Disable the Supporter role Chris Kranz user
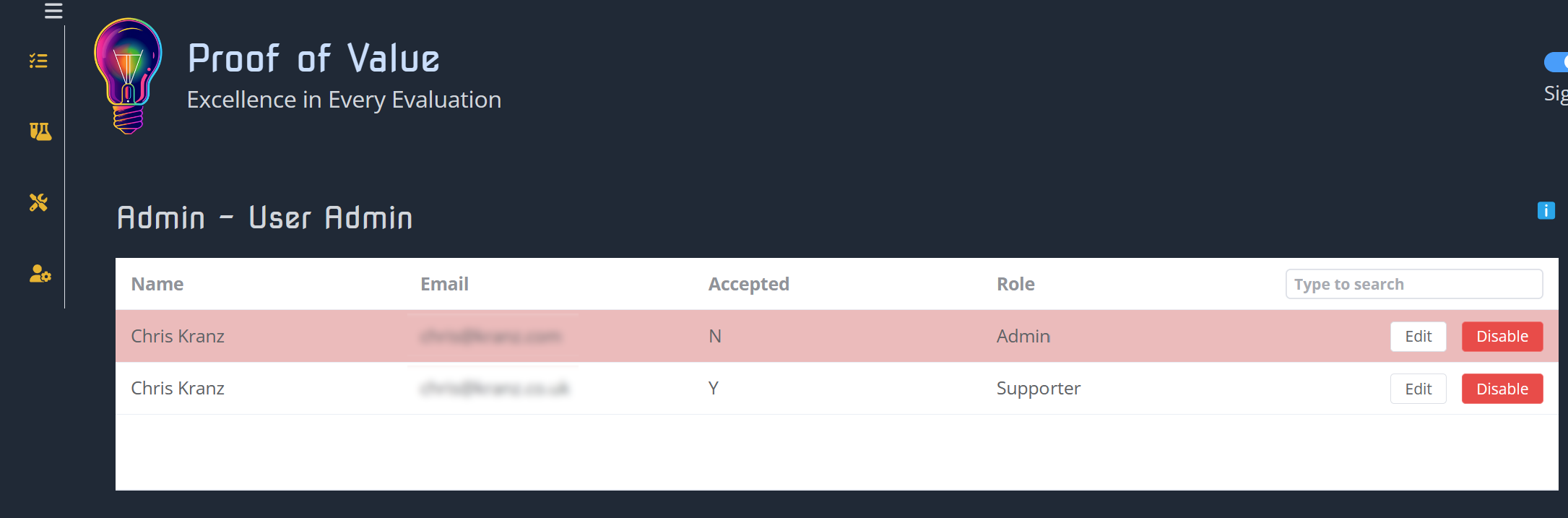 (x=1502, y=388)
